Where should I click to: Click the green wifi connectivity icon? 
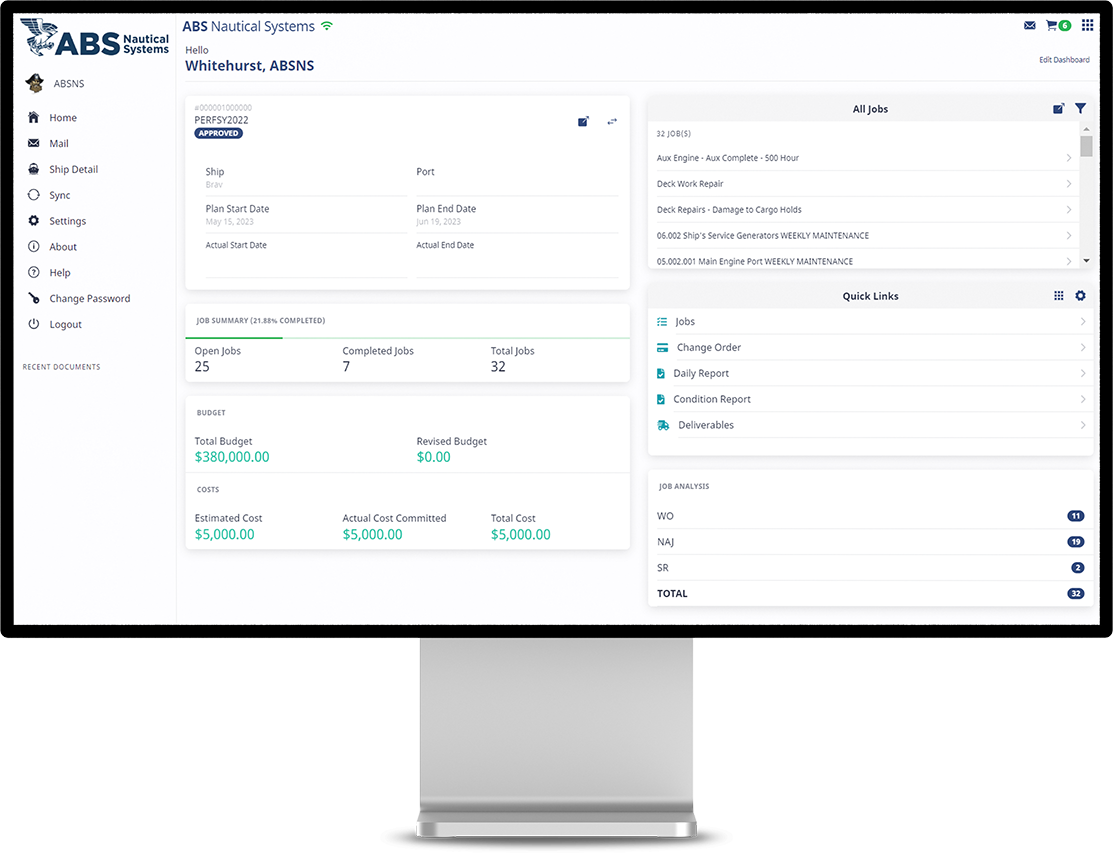tap(327, 26)
